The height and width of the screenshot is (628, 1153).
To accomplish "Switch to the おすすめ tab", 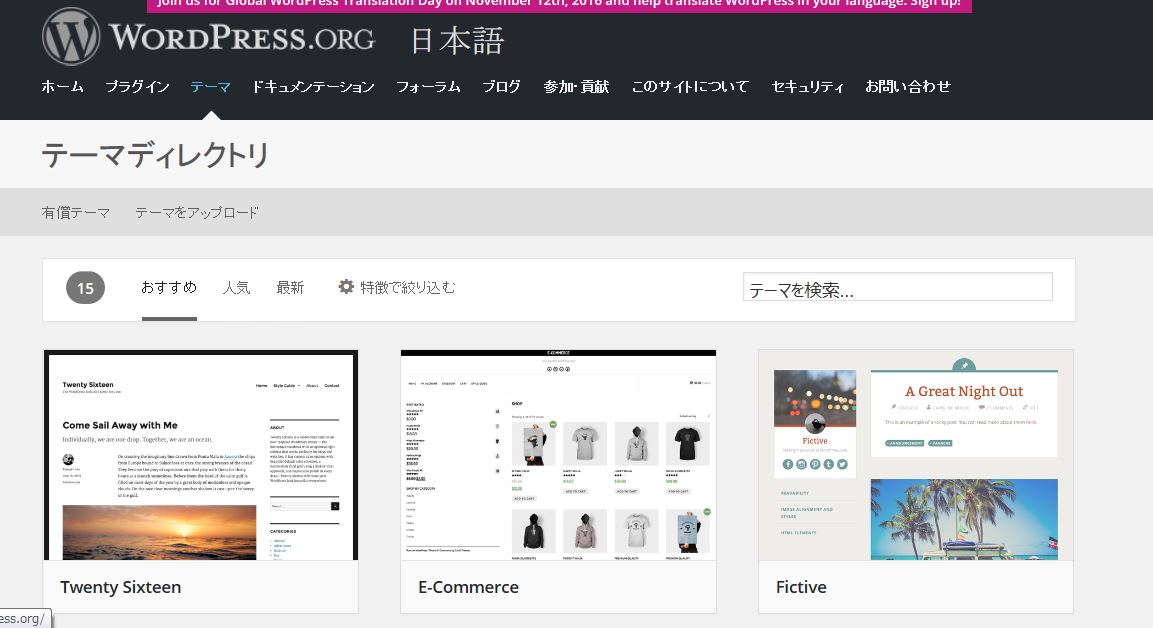I will pos(169,288).
